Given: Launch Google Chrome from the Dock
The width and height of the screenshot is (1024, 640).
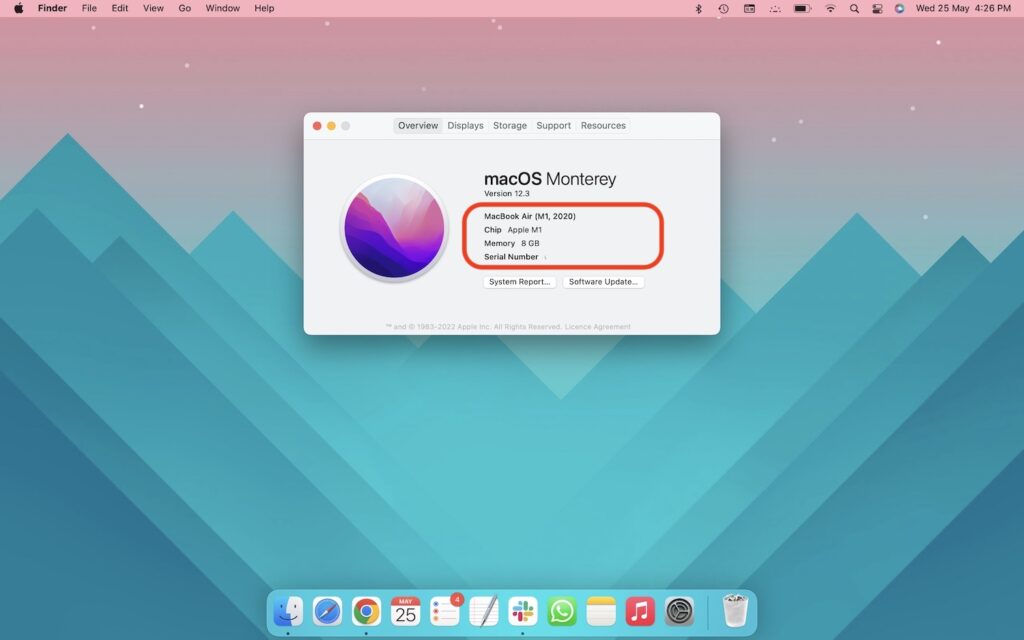Looking at the screenshot, I should [366, 608].
